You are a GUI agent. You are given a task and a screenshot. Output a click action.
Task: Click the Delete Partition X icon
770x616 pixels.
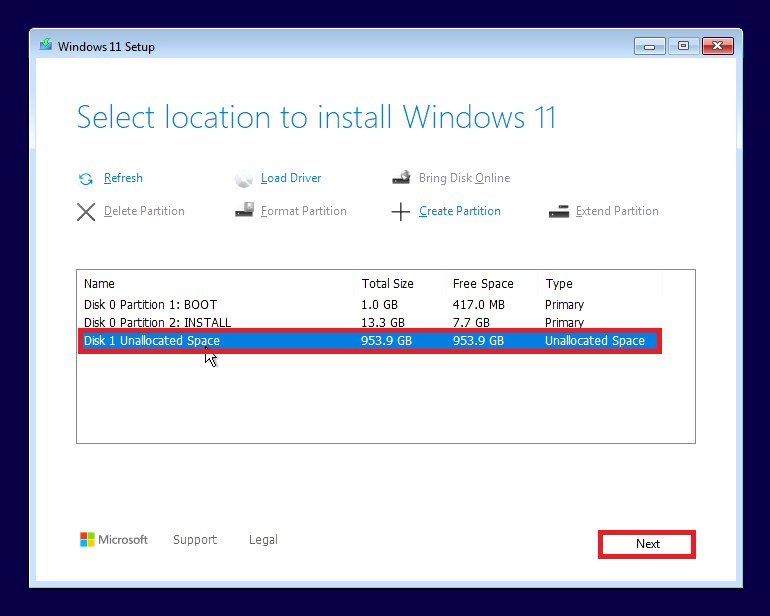tap(86, 212)
